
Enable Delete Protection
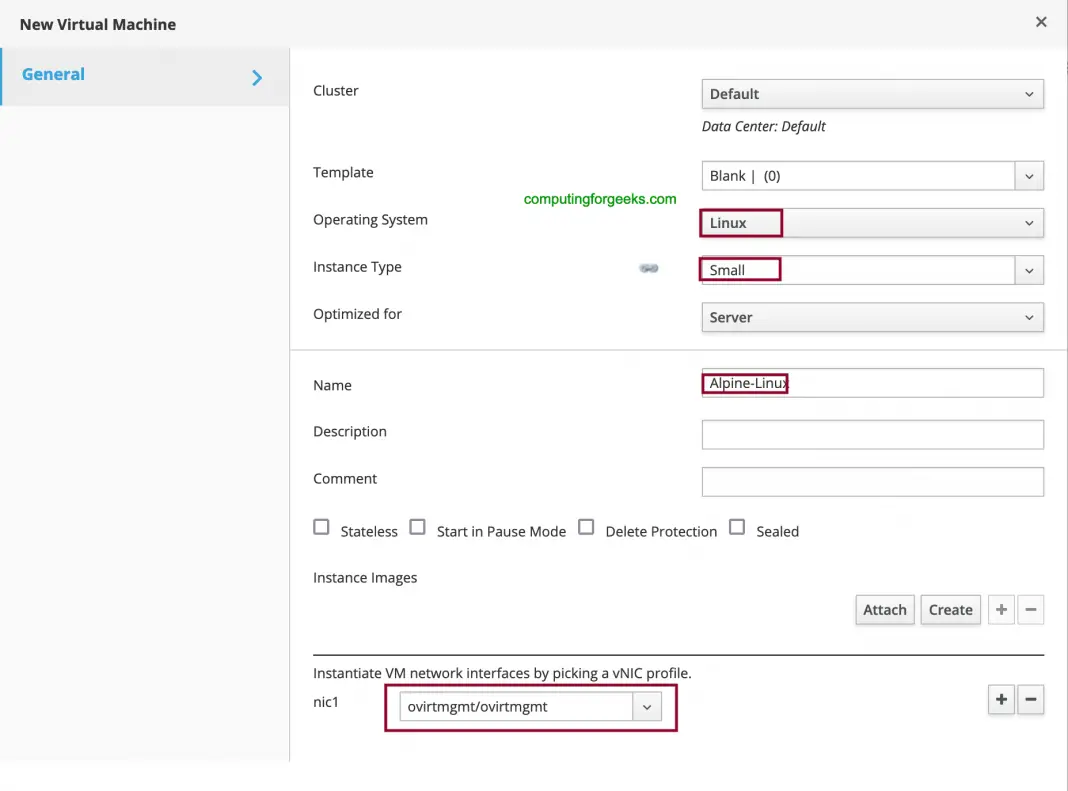coord(586,526)
